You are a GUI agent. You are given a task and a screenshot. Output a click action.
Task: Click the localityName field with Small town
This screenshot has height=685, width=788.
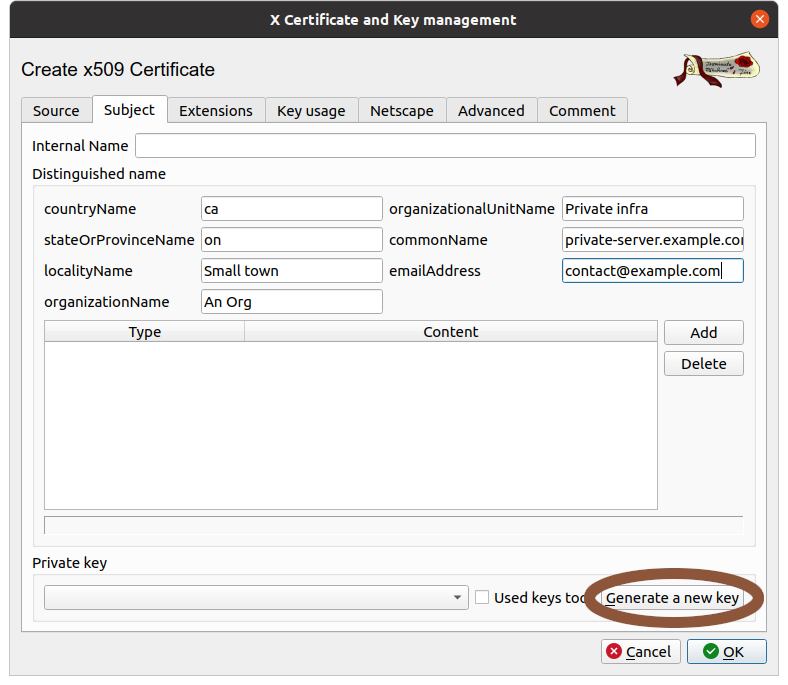tap(291, 270)
